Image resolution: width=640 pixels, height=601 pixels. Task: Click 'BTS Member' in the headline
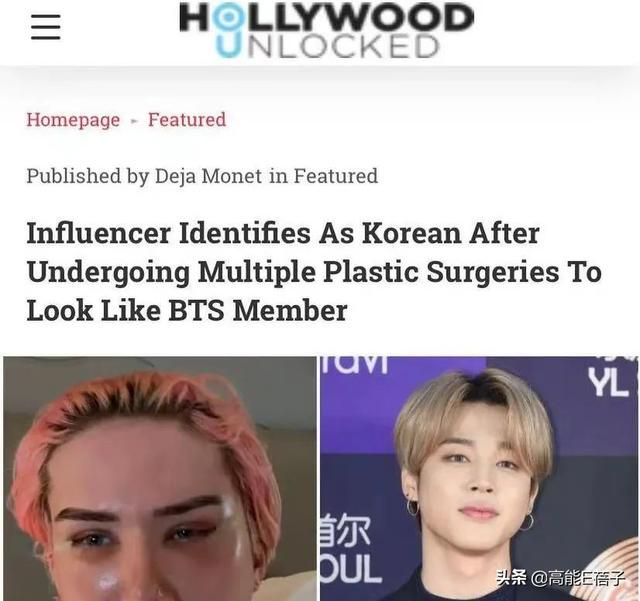point(258,310)
